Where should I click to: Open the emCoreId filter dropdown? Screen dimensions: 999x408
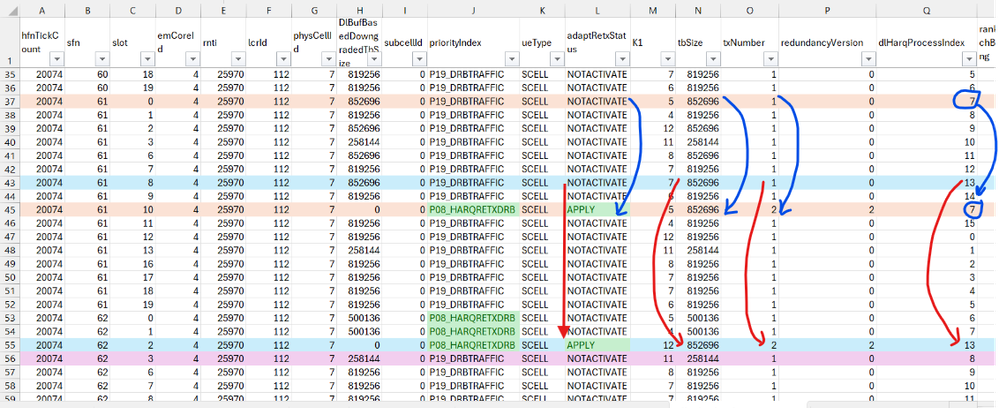[x=192, y=59]
